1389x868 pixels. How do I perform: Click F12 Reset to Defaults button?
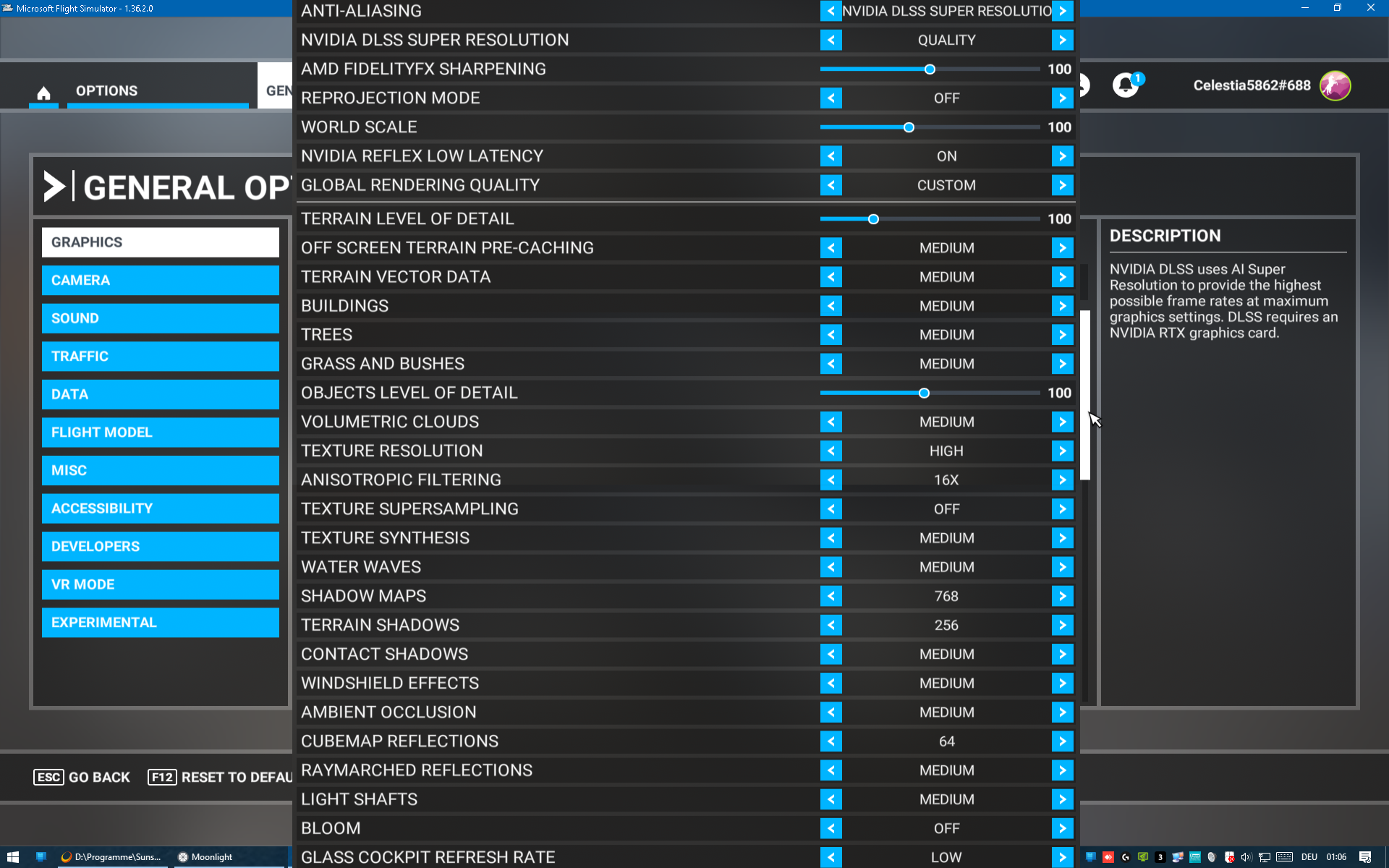(221, 777)
